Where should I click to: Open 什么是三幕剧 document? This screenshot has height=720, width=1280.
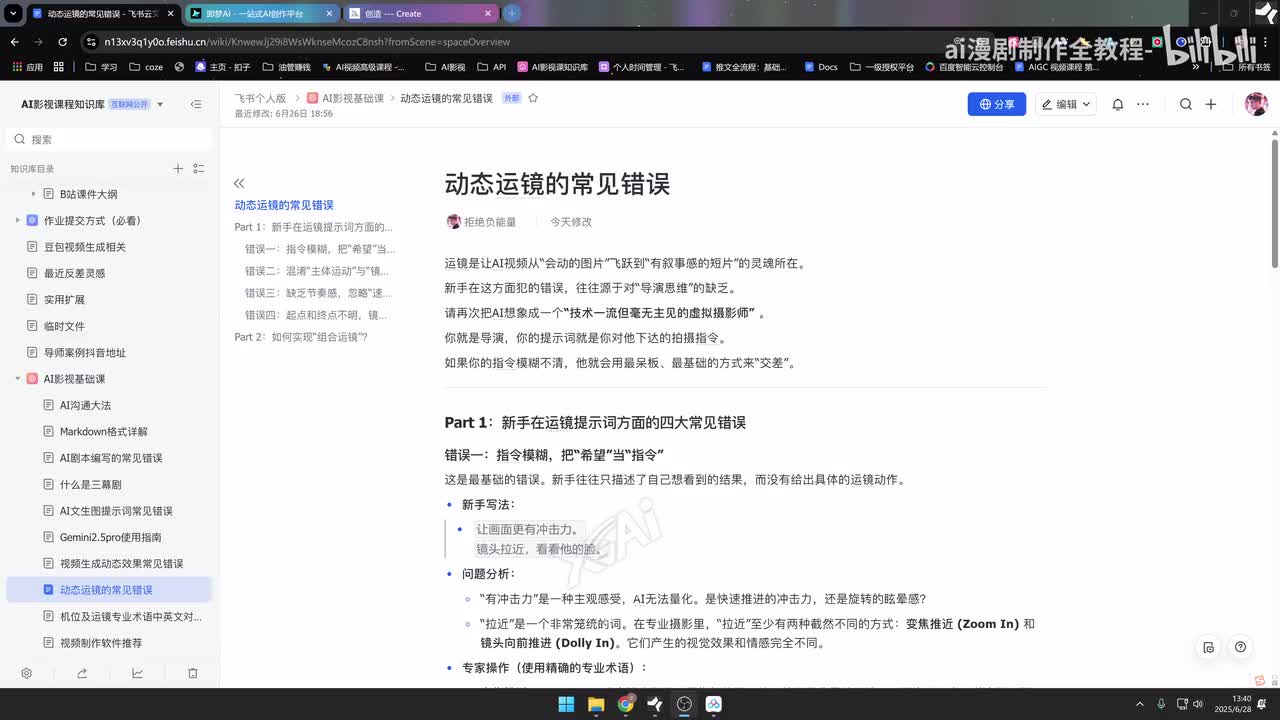pos(90,484)
